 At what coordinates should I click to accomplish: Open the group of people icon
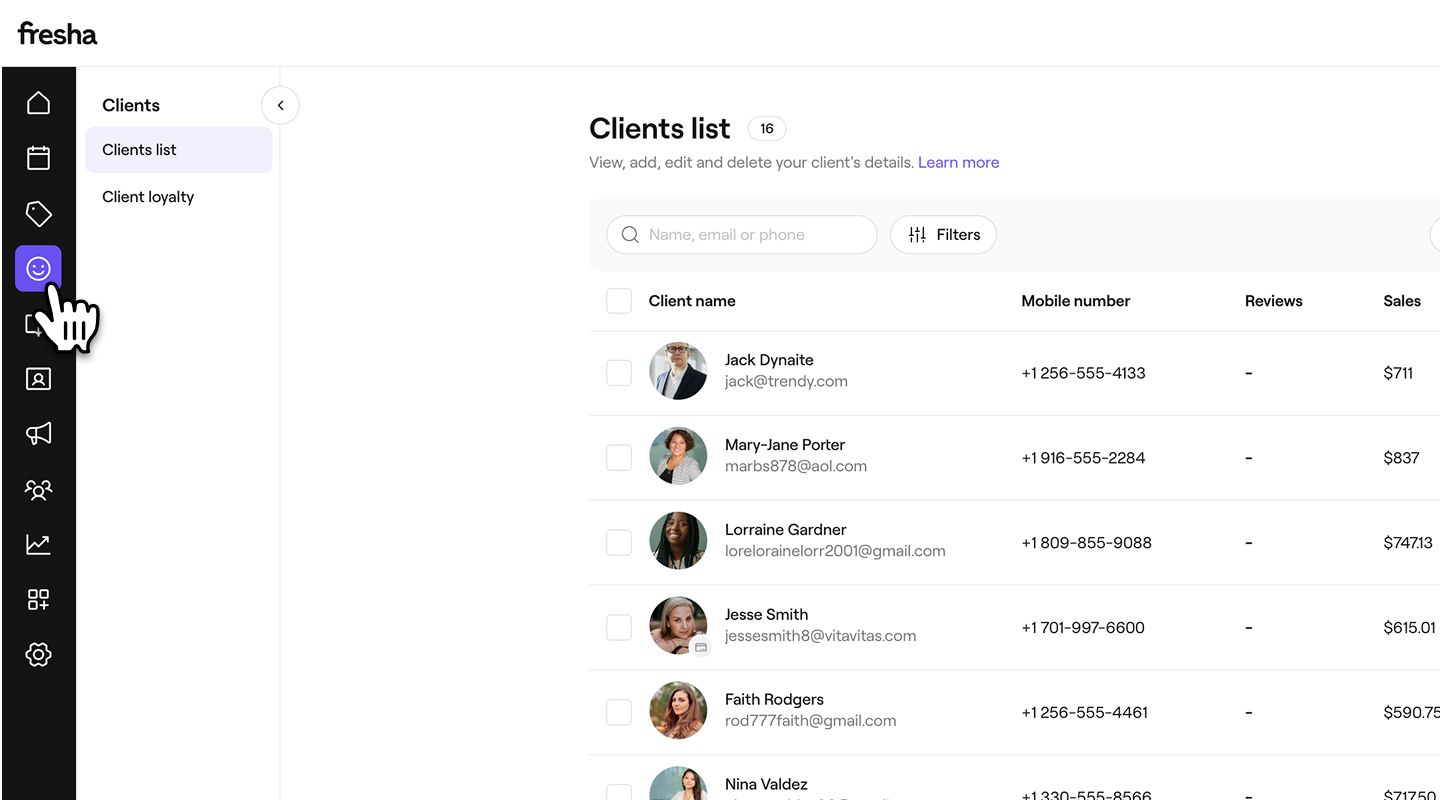pyautogui.click(x=38, y=489)
